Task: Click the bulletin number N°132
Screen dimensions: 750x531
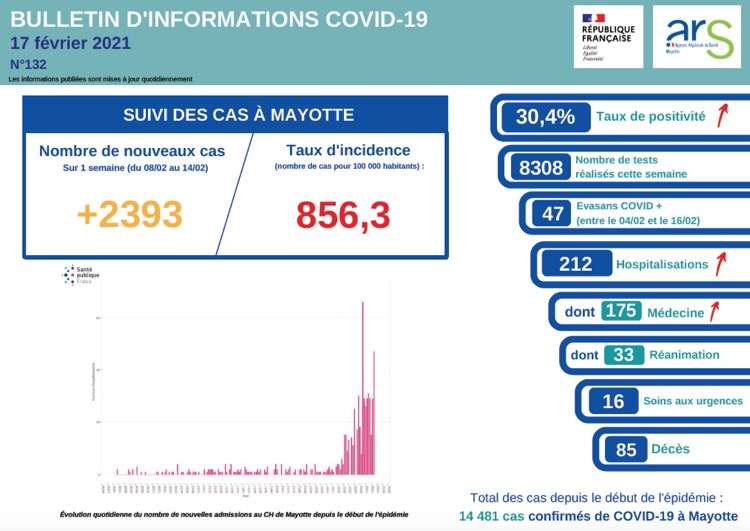Action: 28,64
